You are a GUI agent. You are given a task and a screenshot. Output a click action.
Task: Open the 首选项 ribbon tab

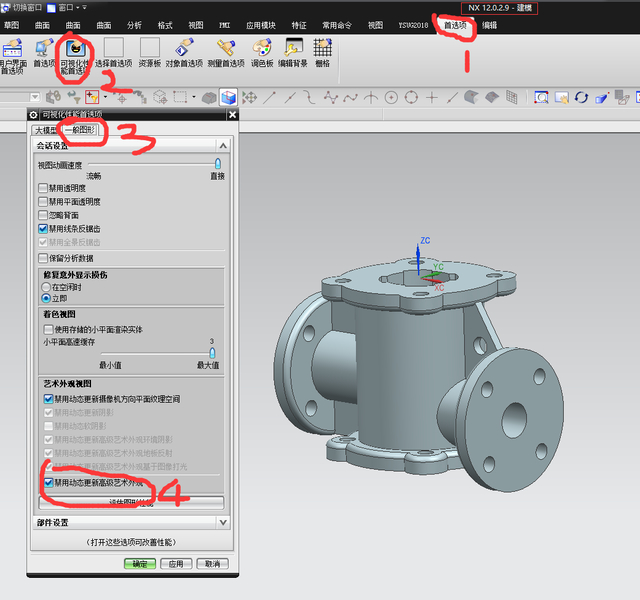(458, 25)
